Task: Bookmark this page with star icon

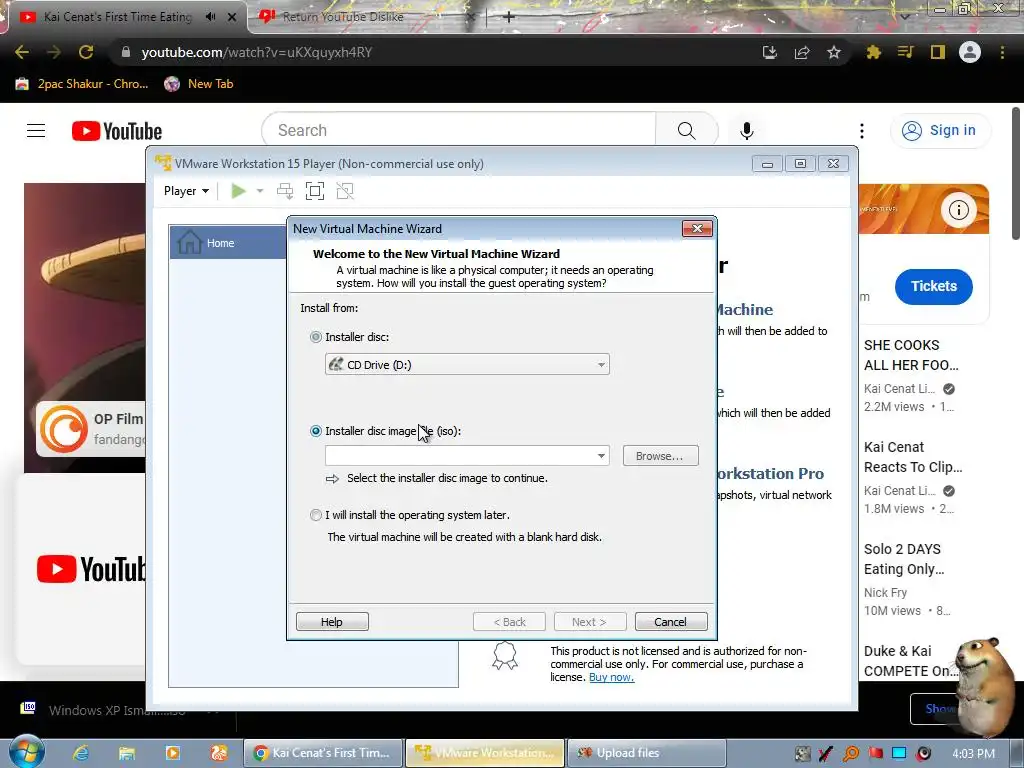Action: tap(834, 52)
